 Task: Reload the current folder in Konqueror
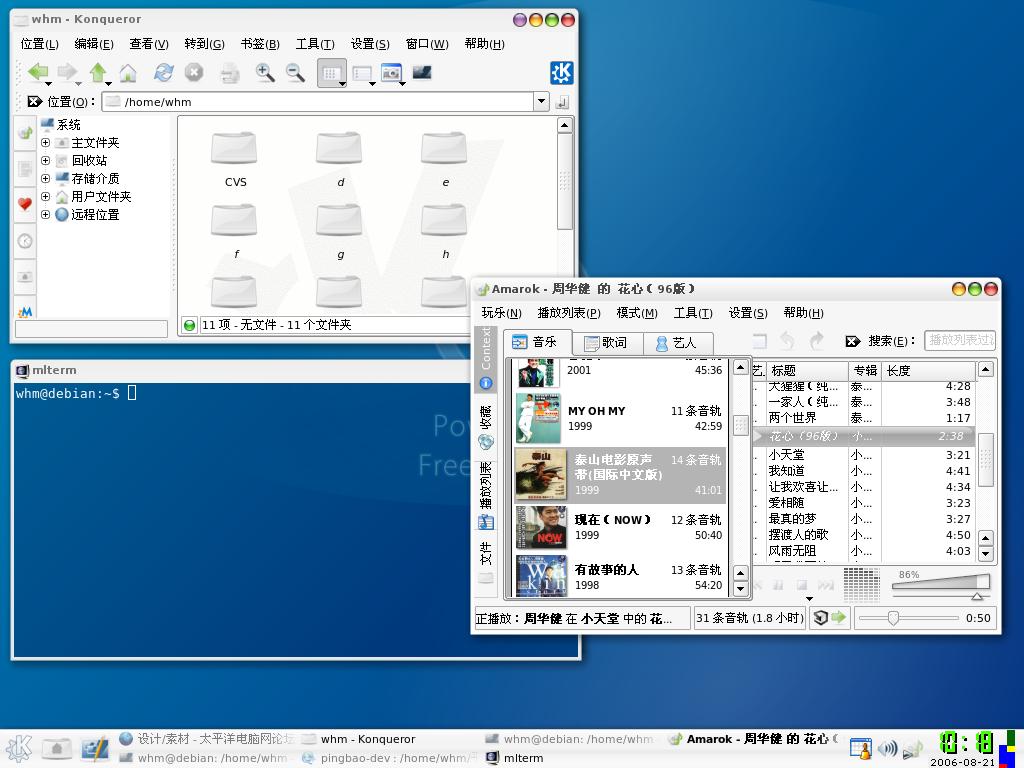pyautogui.click(x=163, y=72)
